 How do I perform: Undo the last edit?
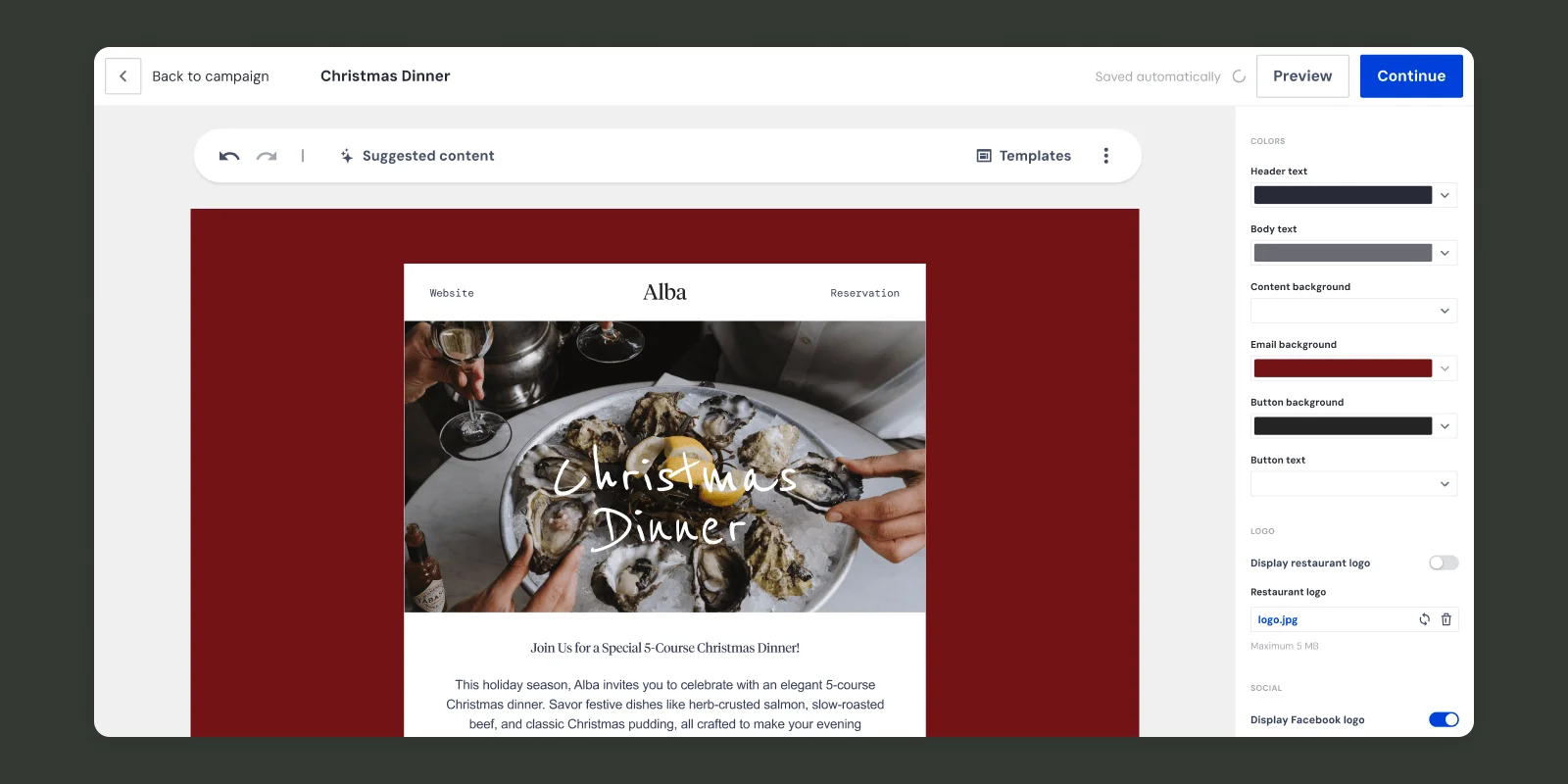(x=229, y=156)
